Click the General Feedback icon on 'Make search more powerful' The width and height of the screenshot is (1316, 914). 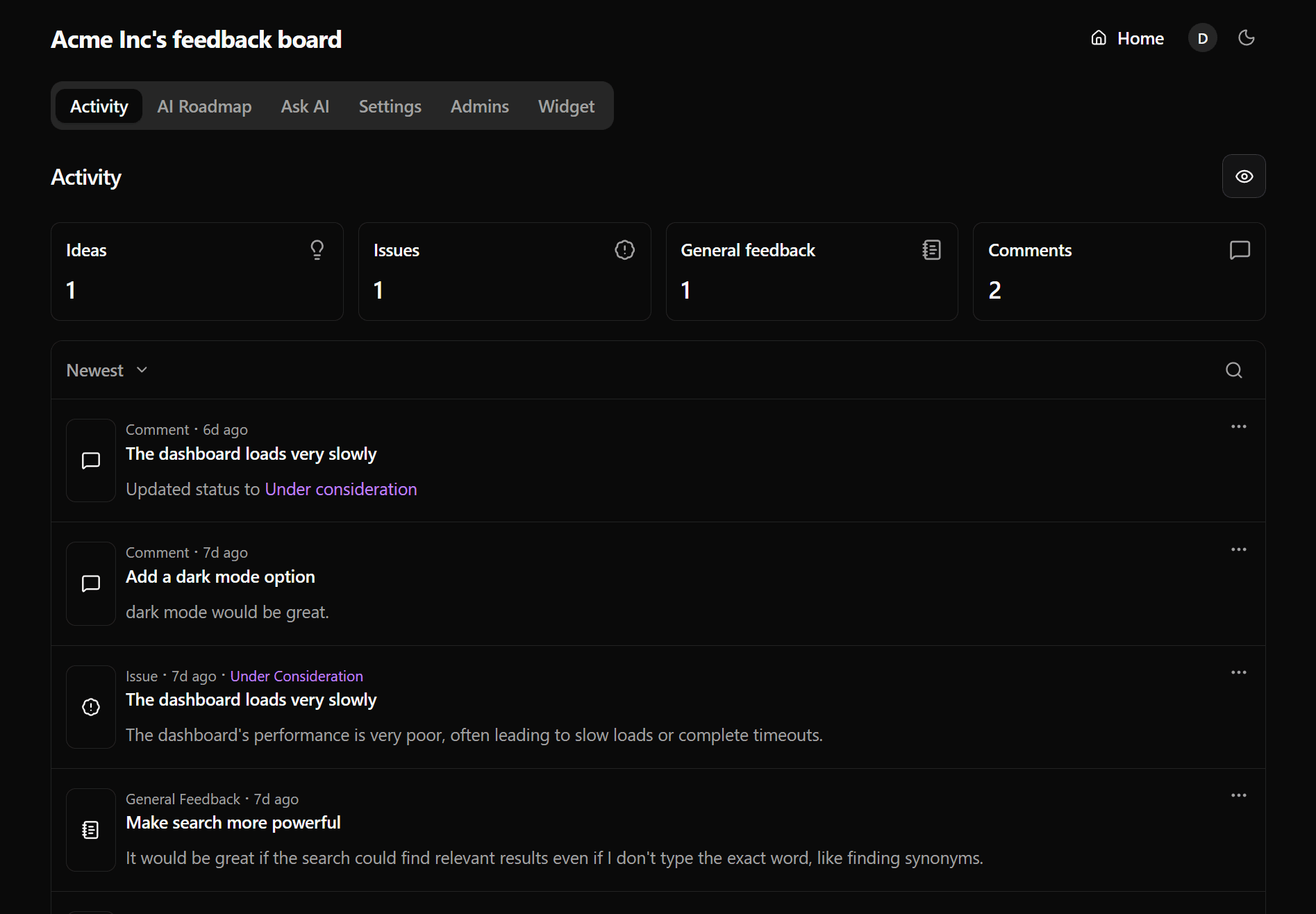pyautogui.click(x=90, y=829)
